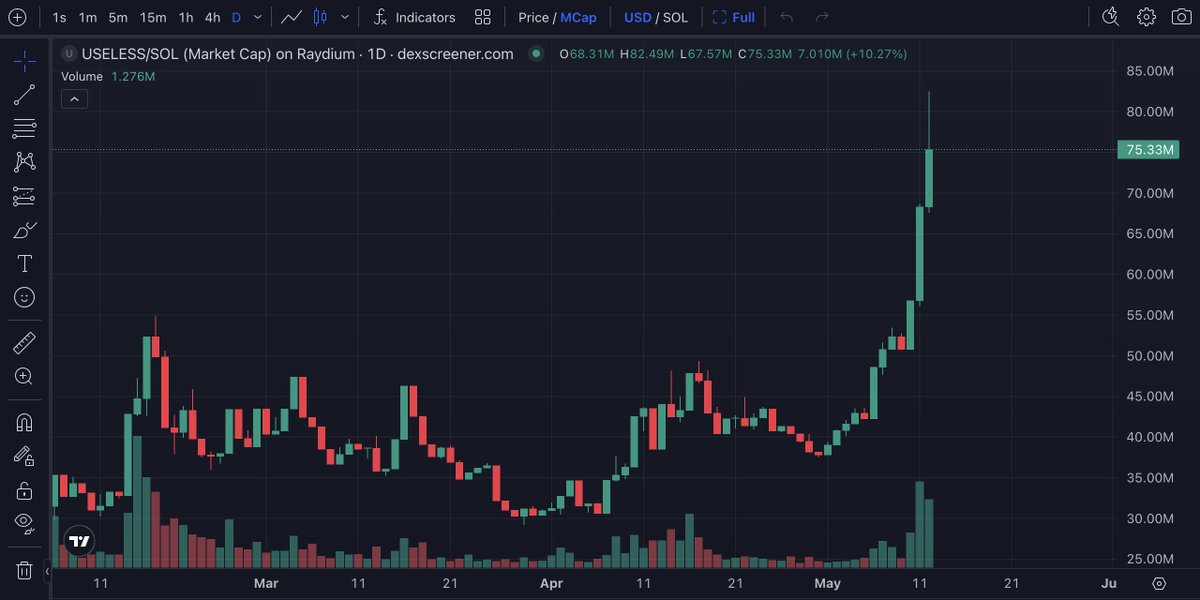This screenshot has width=1200, height=600.
Task: Switch denomination to SOL
Action: coord(675,18)
